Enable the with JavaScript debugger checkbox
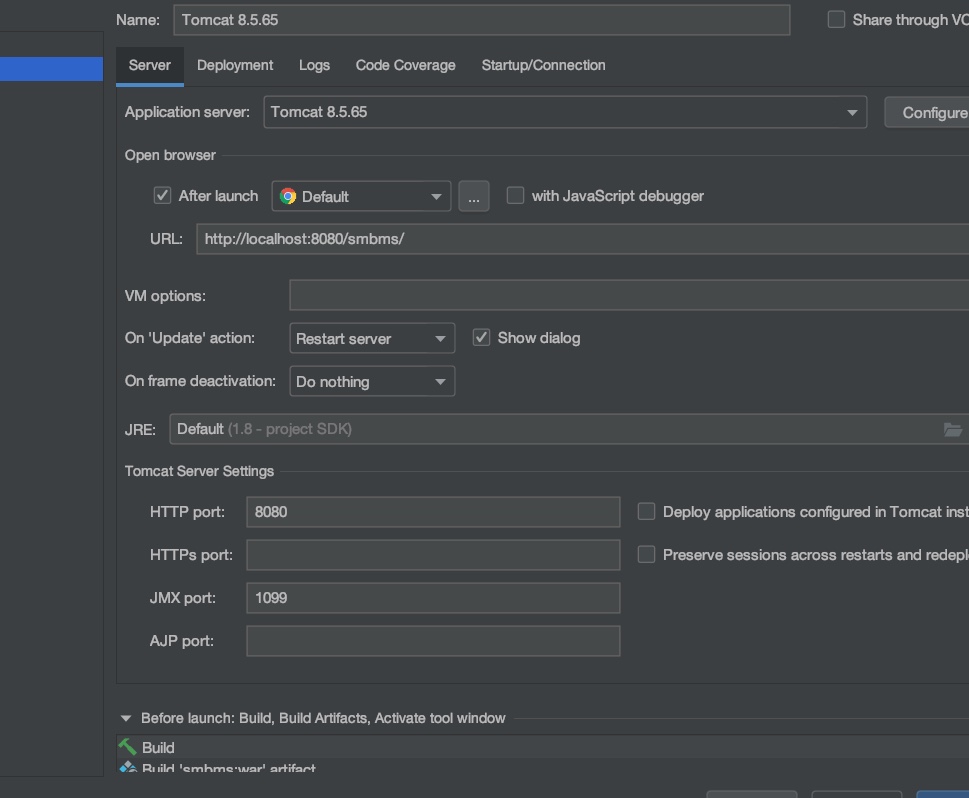969x798 pixels. (x=516, y=196)
